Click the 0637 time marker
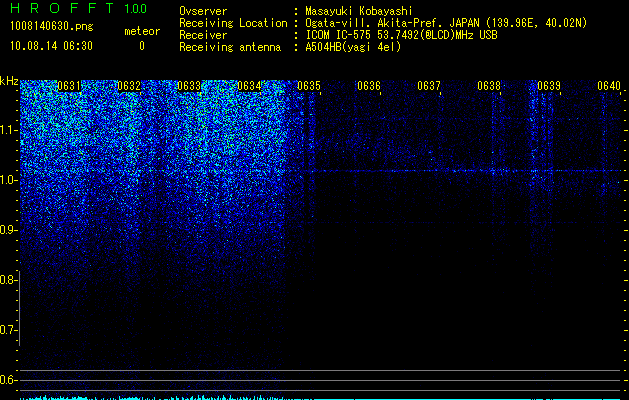The image size is (629, 400). (429, 86)
